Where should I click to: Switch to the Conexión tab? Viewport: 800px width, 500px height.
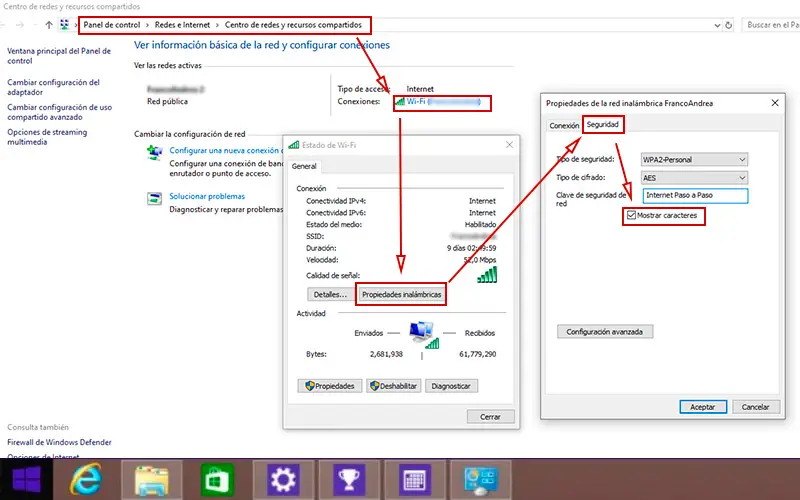click(x=564, y=126)
